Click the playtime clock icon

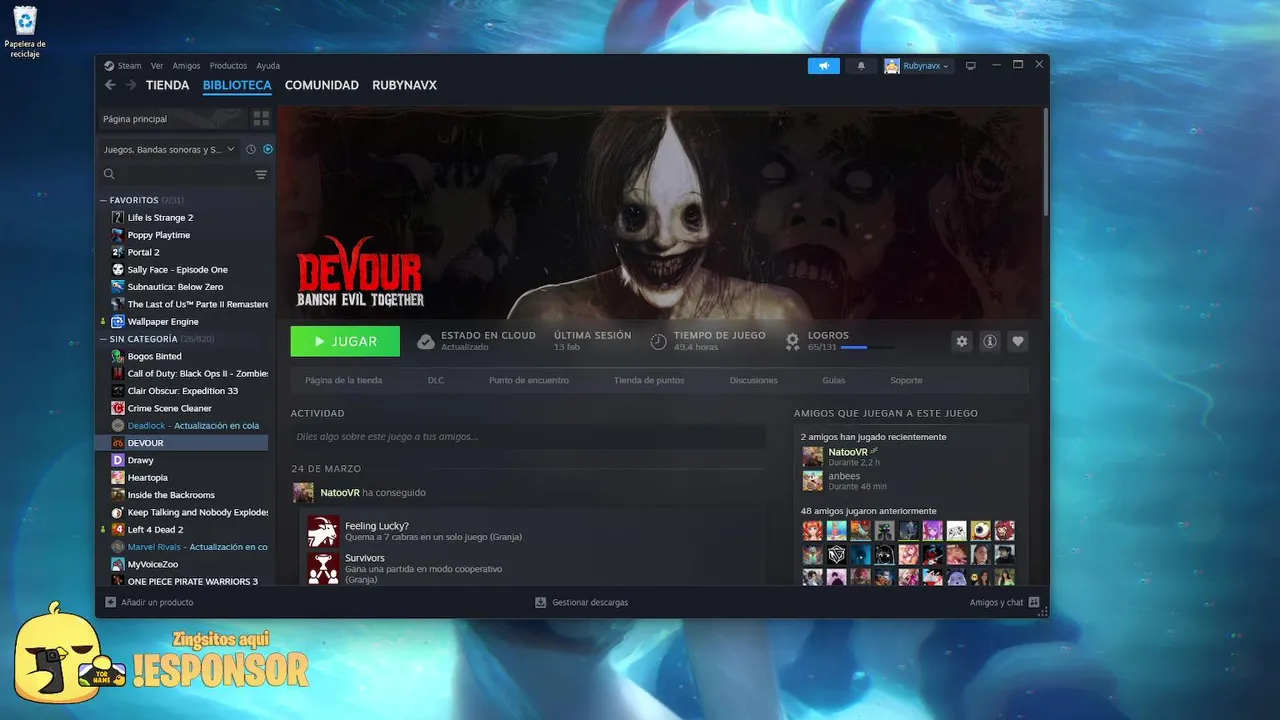tap(658, 341)
